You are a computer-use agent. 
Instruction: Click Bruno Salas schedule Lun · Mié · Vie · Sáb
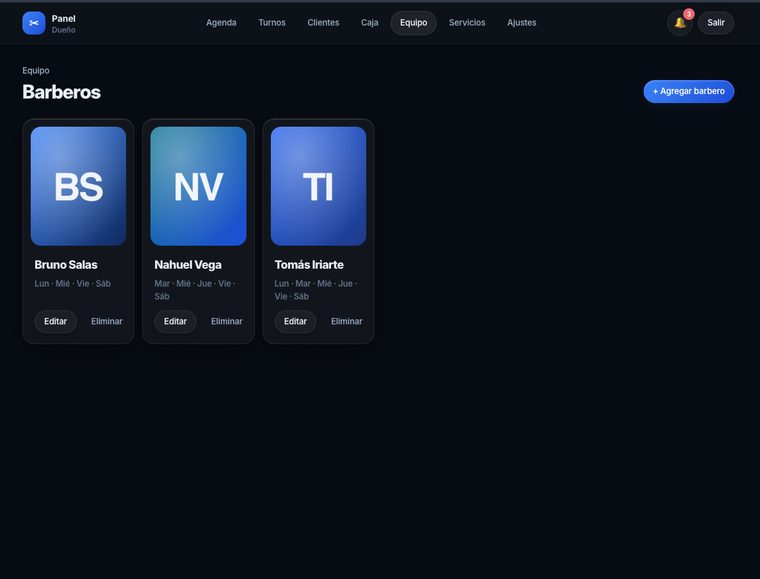point(73,283)
